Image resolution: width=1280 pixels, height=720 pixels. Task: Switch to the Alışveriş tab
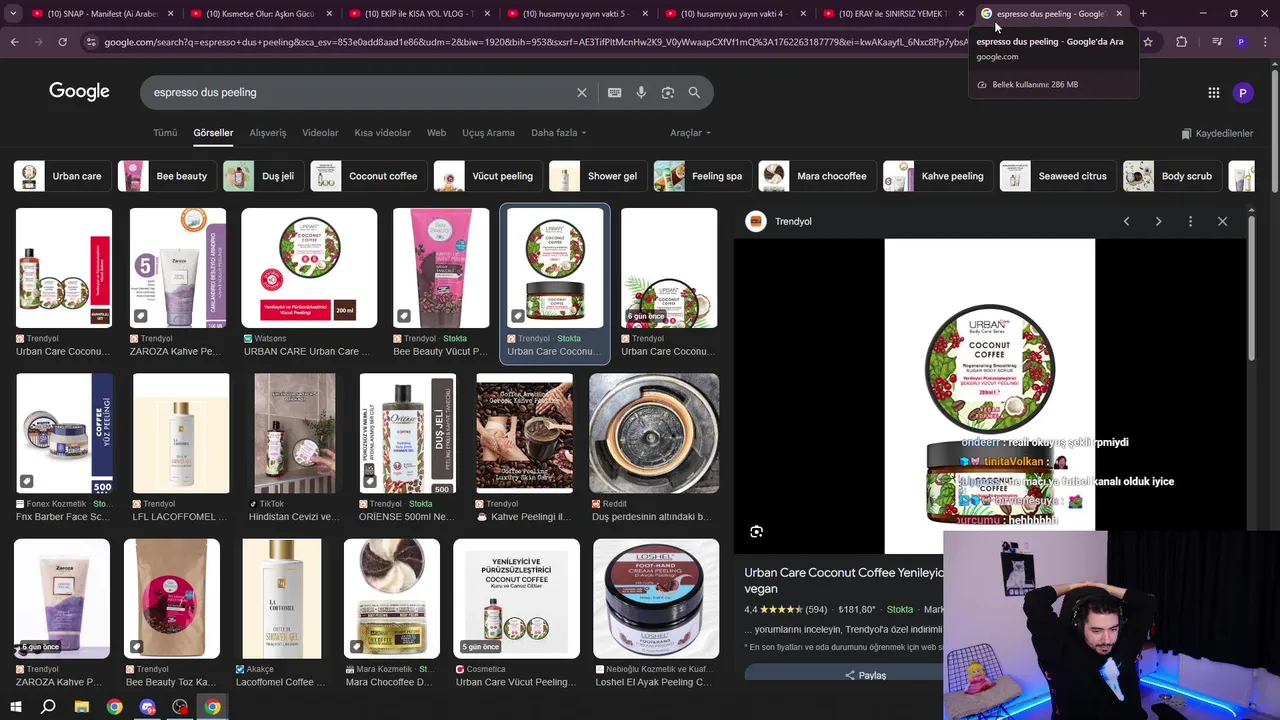268,133
